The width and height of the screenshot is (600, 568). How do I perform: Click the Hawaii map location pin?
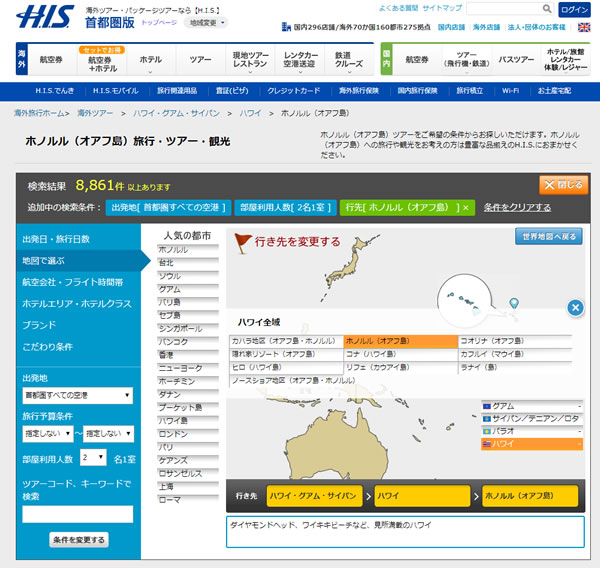tap(514, 303)
